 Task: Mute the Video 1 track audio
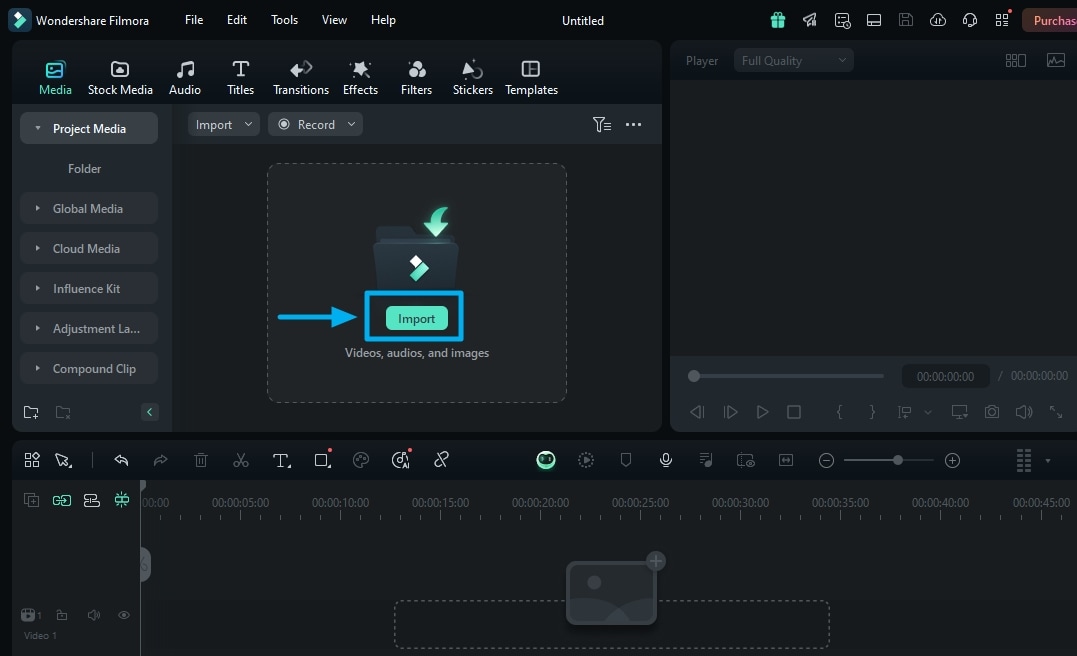pos(93,615)
